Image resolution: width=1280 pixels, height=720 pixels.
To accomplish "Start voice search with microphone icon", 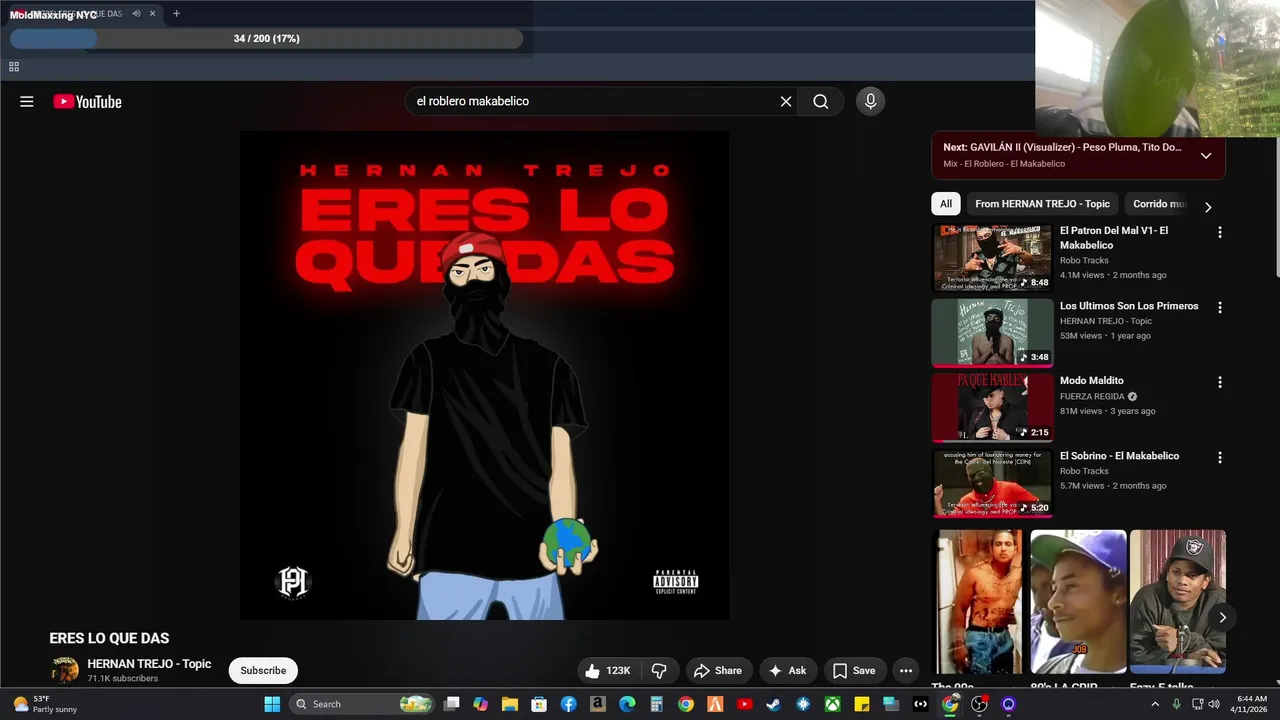I will (870, 101).
